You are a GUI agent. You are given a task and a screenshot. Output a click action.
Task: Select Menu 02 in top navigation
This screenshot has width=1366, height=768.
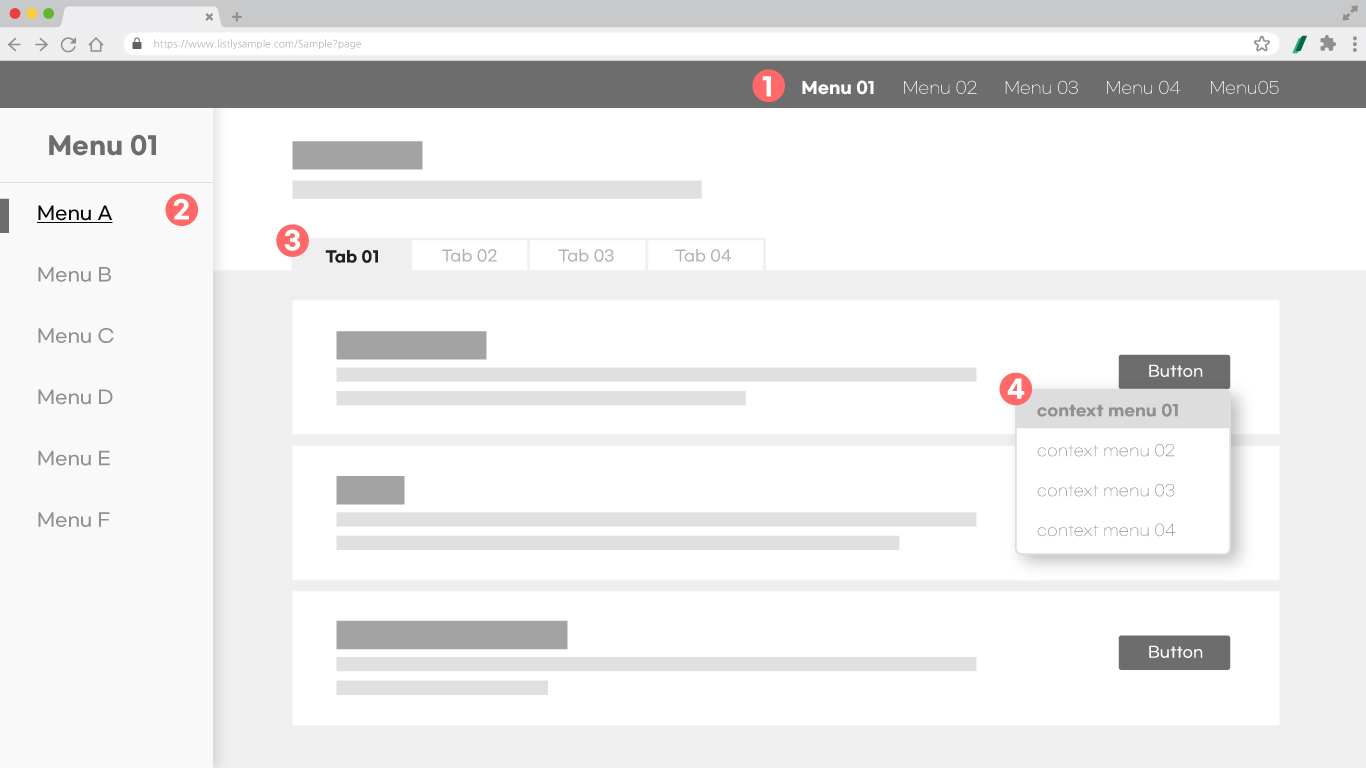(939, 88)
